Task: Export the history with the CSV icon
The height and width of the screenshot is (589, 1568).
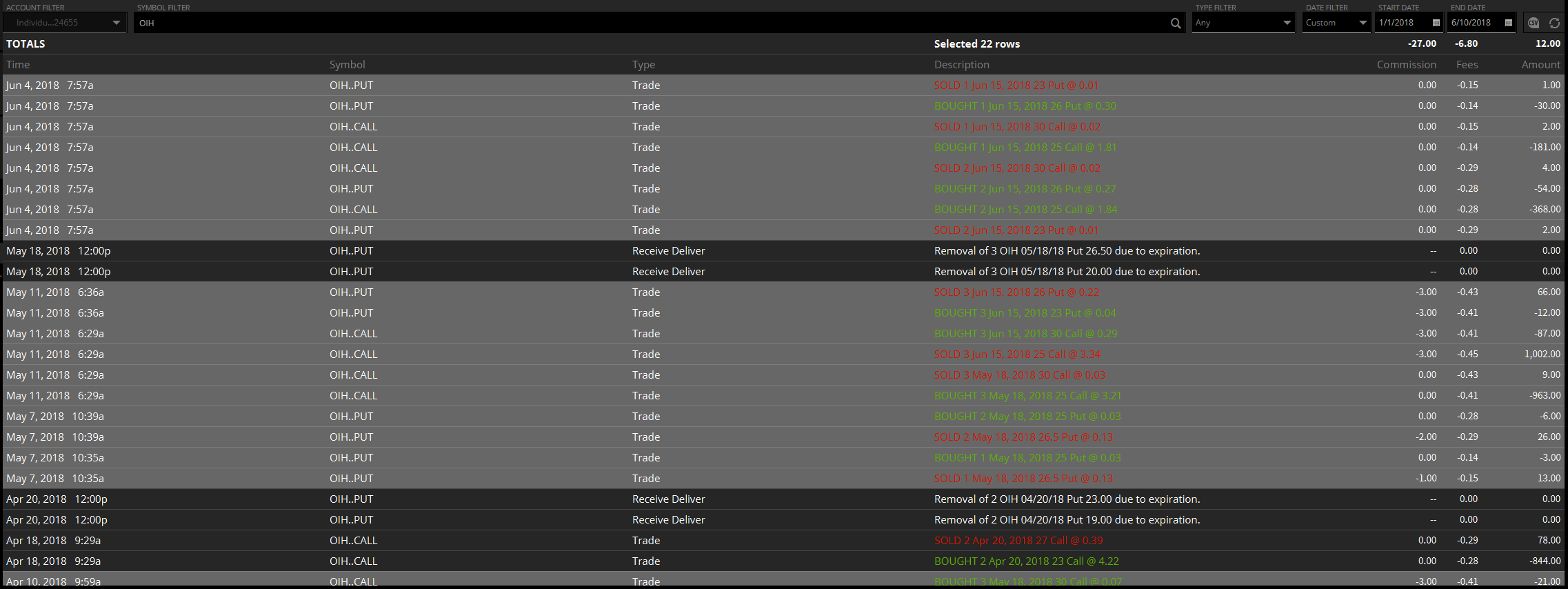Action: pyautogui.click(x=1534, y=23)
